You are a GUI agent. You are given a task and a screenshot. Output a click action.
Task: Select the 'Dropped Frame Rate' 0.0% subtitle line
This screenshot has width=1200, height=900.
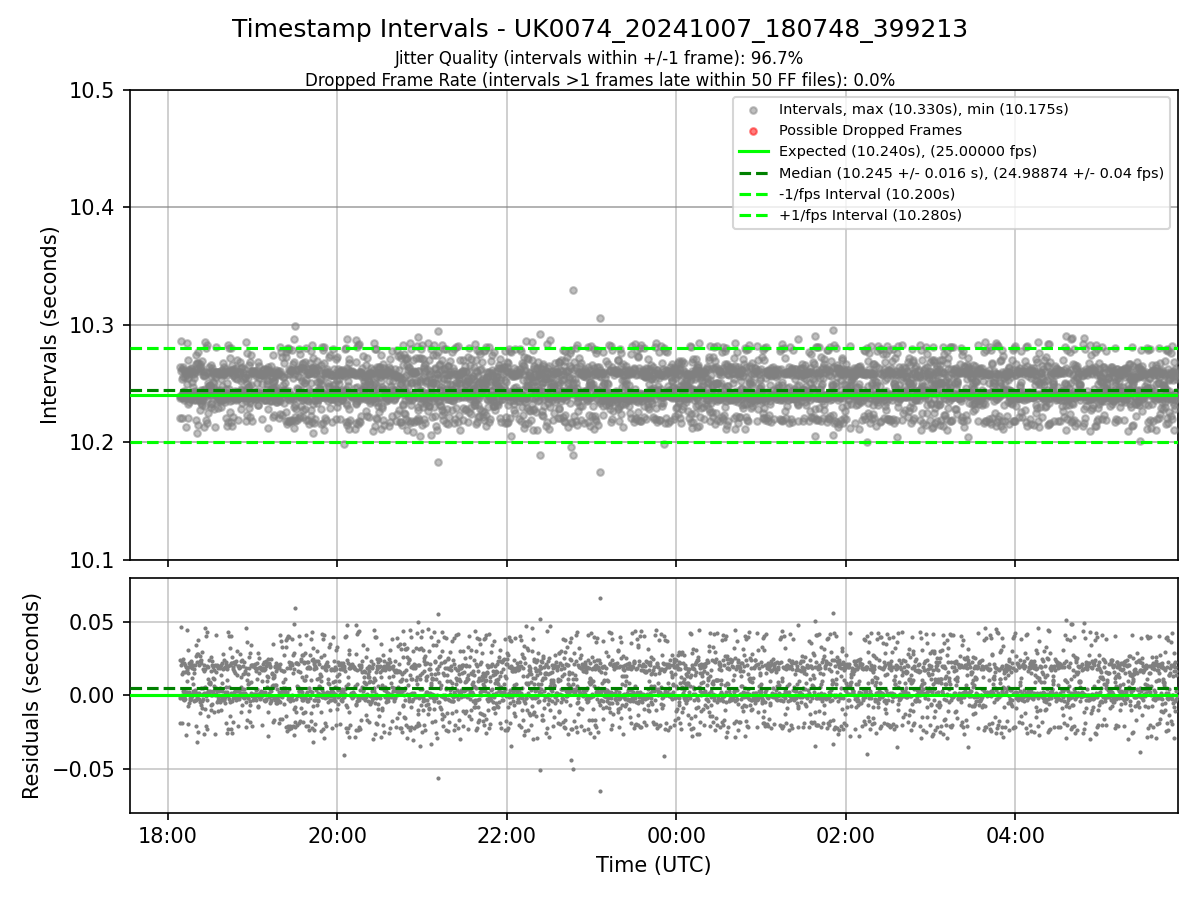pos(600,79)
